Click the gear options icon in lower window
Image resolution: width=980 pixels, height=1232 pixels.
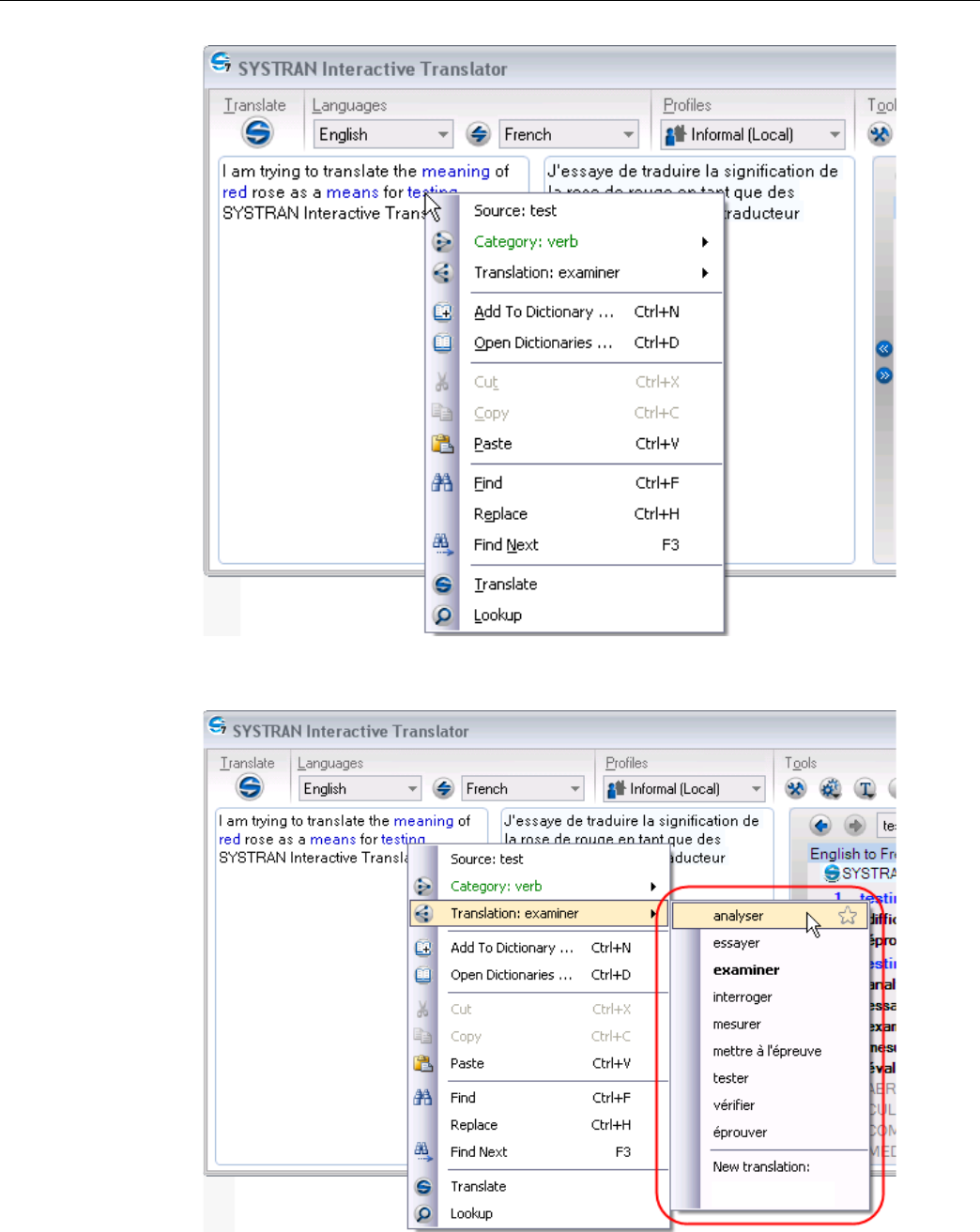click(x=831, y=788)
